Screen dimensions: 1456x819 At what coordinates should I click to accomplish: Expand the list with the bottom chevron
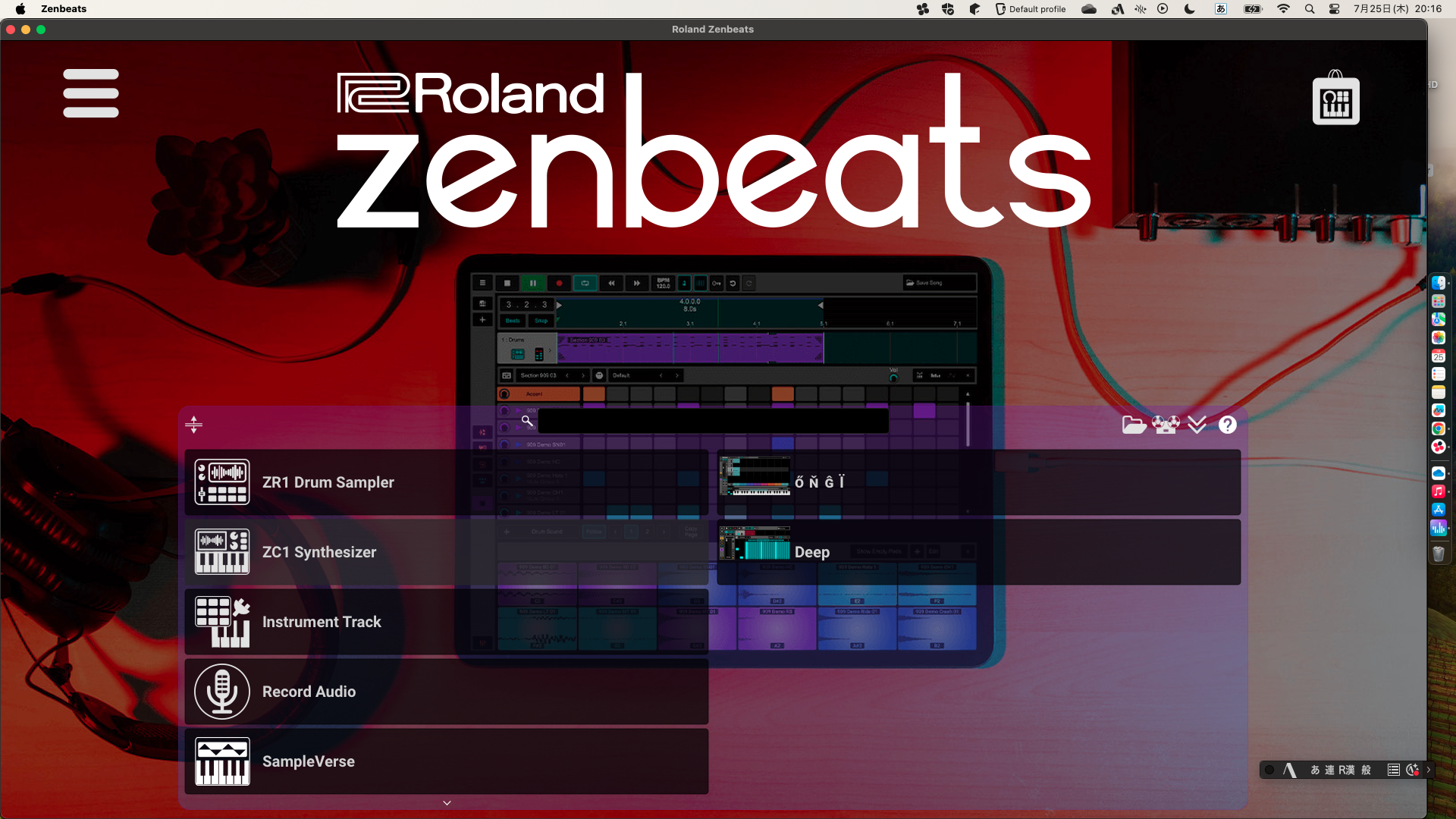[x=447, y=802]
